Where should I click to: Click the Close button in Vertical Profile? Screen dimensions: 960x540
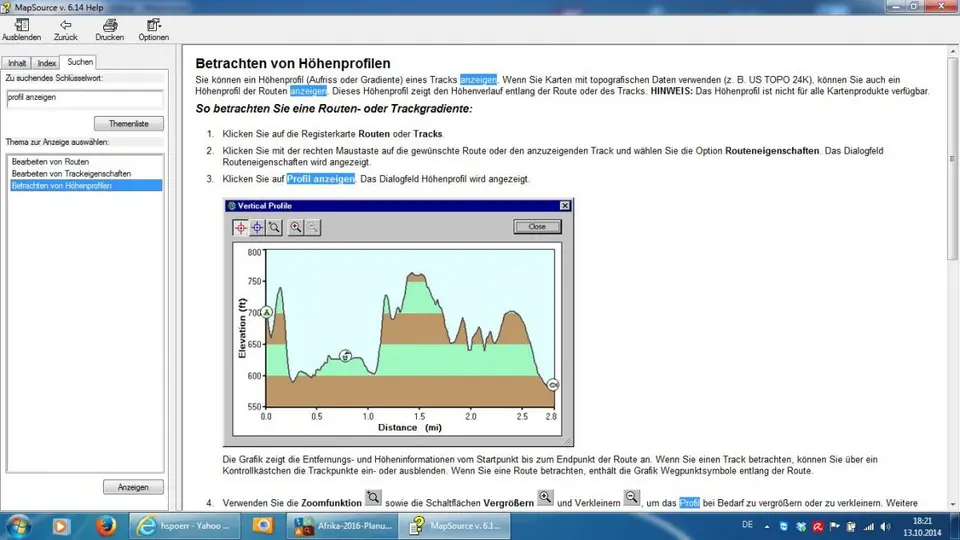[x=537, y=227]
